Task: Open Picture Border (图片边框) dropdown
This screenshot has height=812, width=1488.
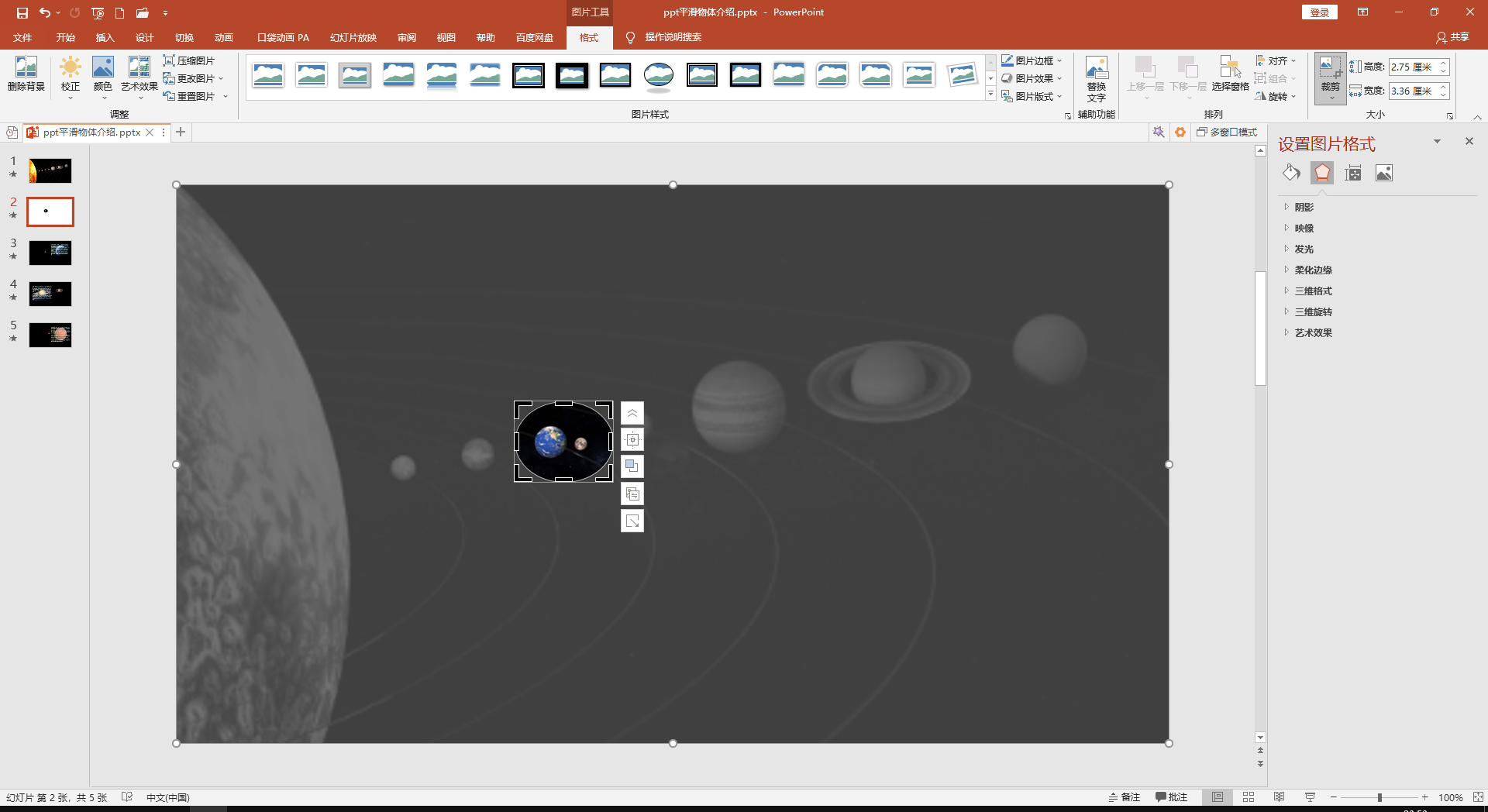Action: pyautogui.click(x=1032, y=60)
